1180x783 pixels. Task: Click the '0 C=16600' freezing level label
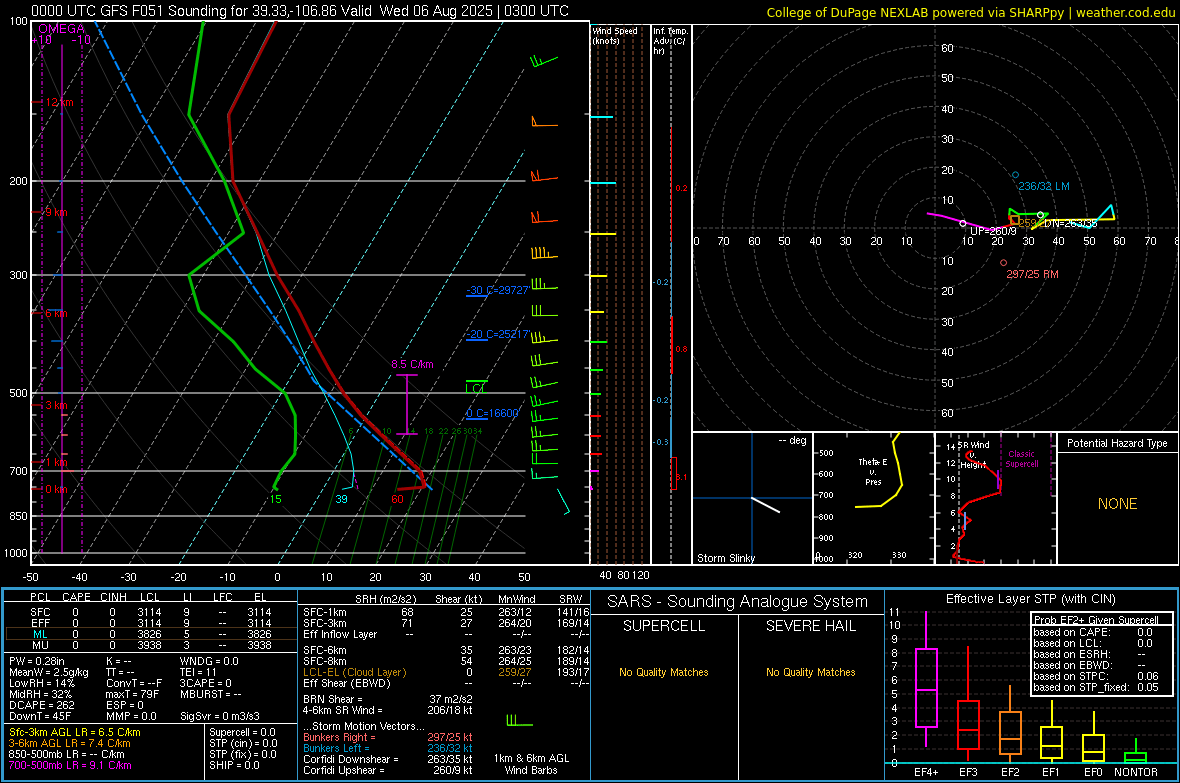[x=492, y=413]
